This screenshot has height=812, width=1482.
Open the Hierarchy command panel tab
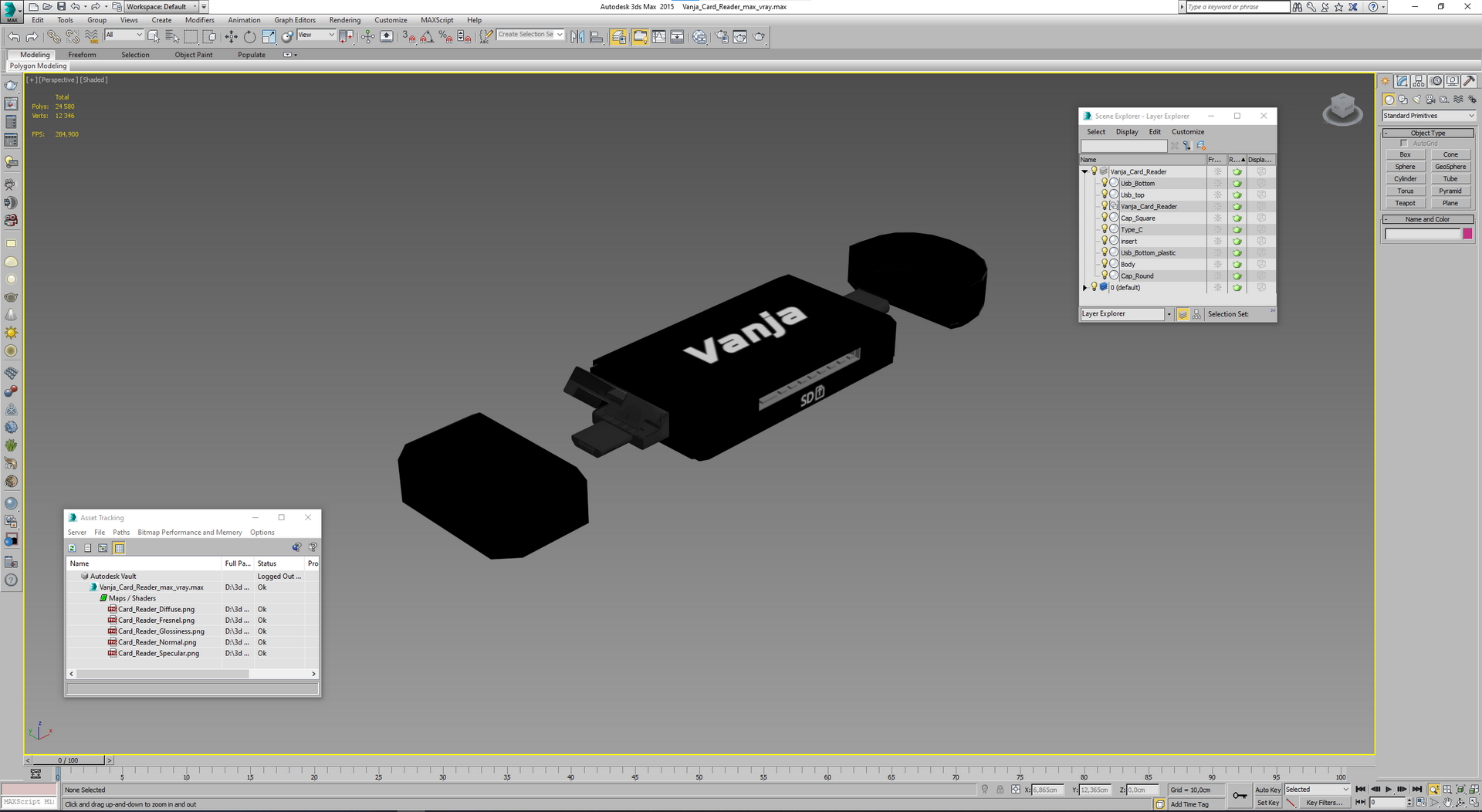click(1419, 81)
